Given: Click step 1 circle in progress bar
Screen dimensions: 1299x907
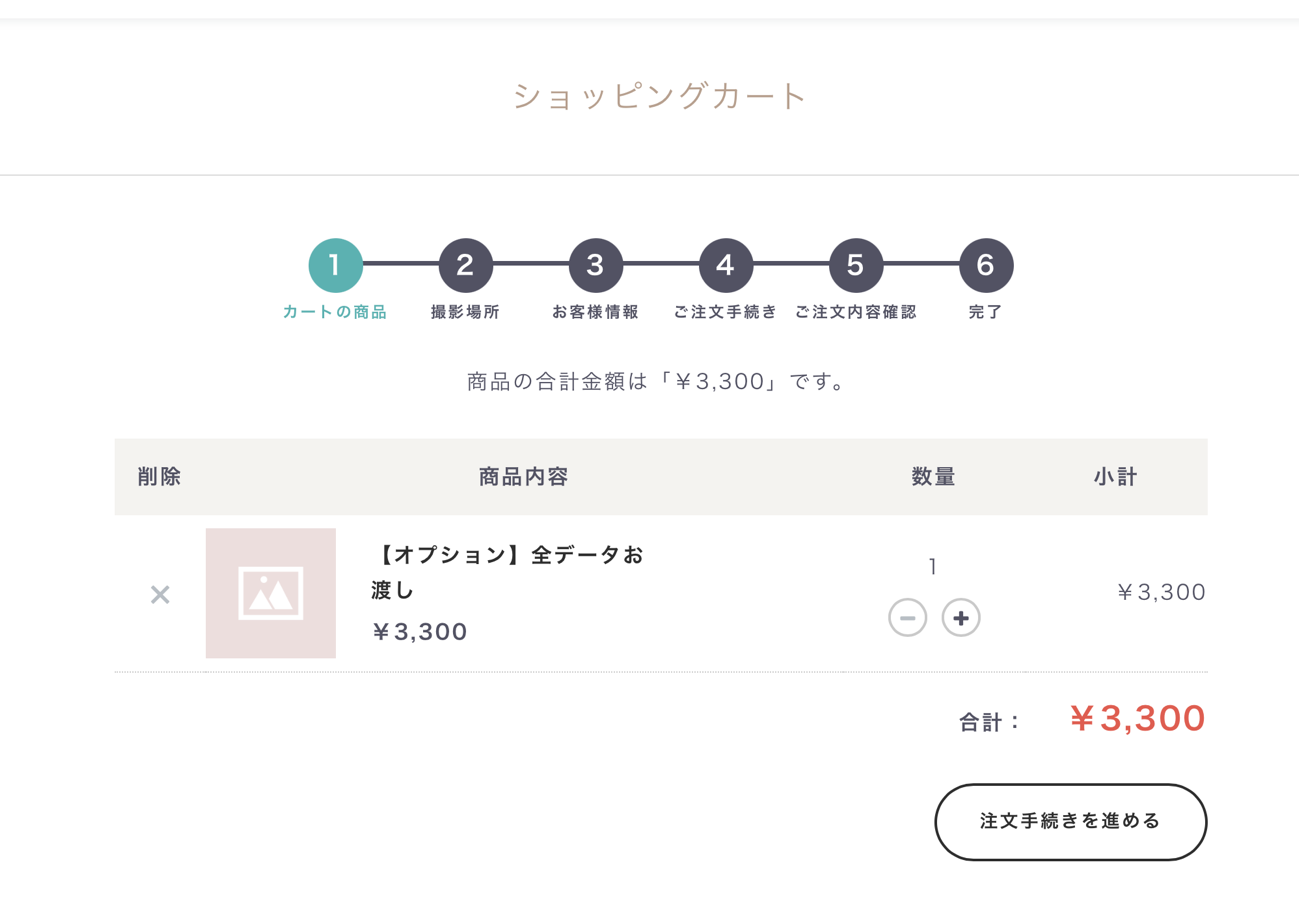Looking at the screenshot, I should (335, 265).
